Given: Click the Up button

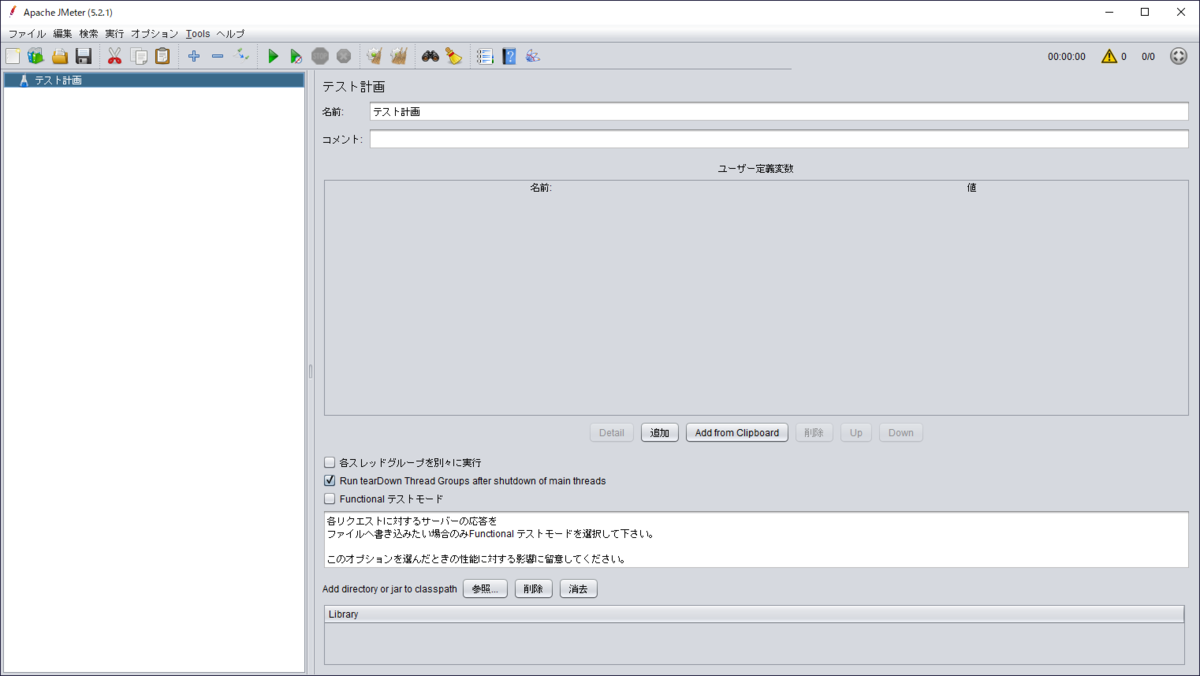Looking at the screenshot, I should pyautogui.click(x=856, y=433).
